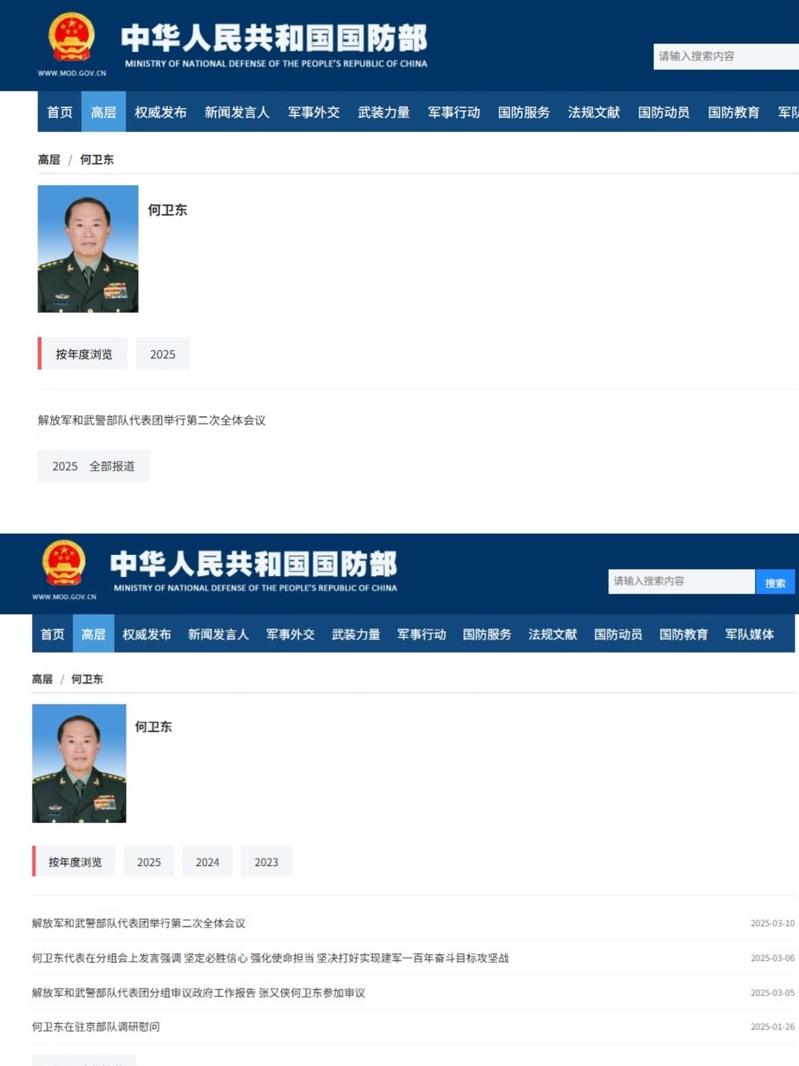Open the article dated 2025-03-05 about 张又侠
The width and height of the screenshot is (799, 1066).
click(x=199, y=993)
